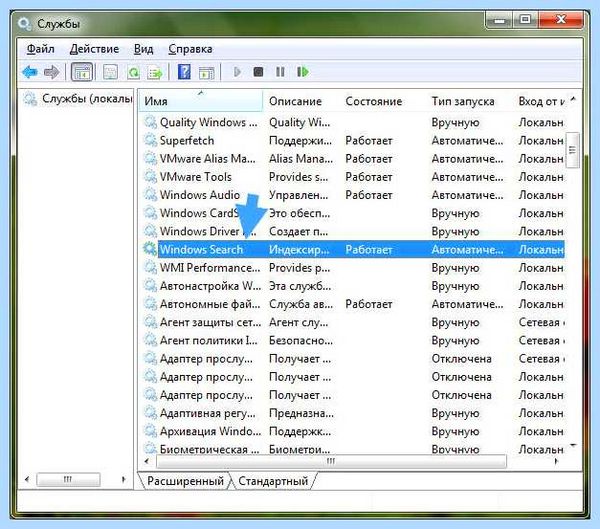
Task: Stop the service with the square icon
Action: tap(258, 72)
